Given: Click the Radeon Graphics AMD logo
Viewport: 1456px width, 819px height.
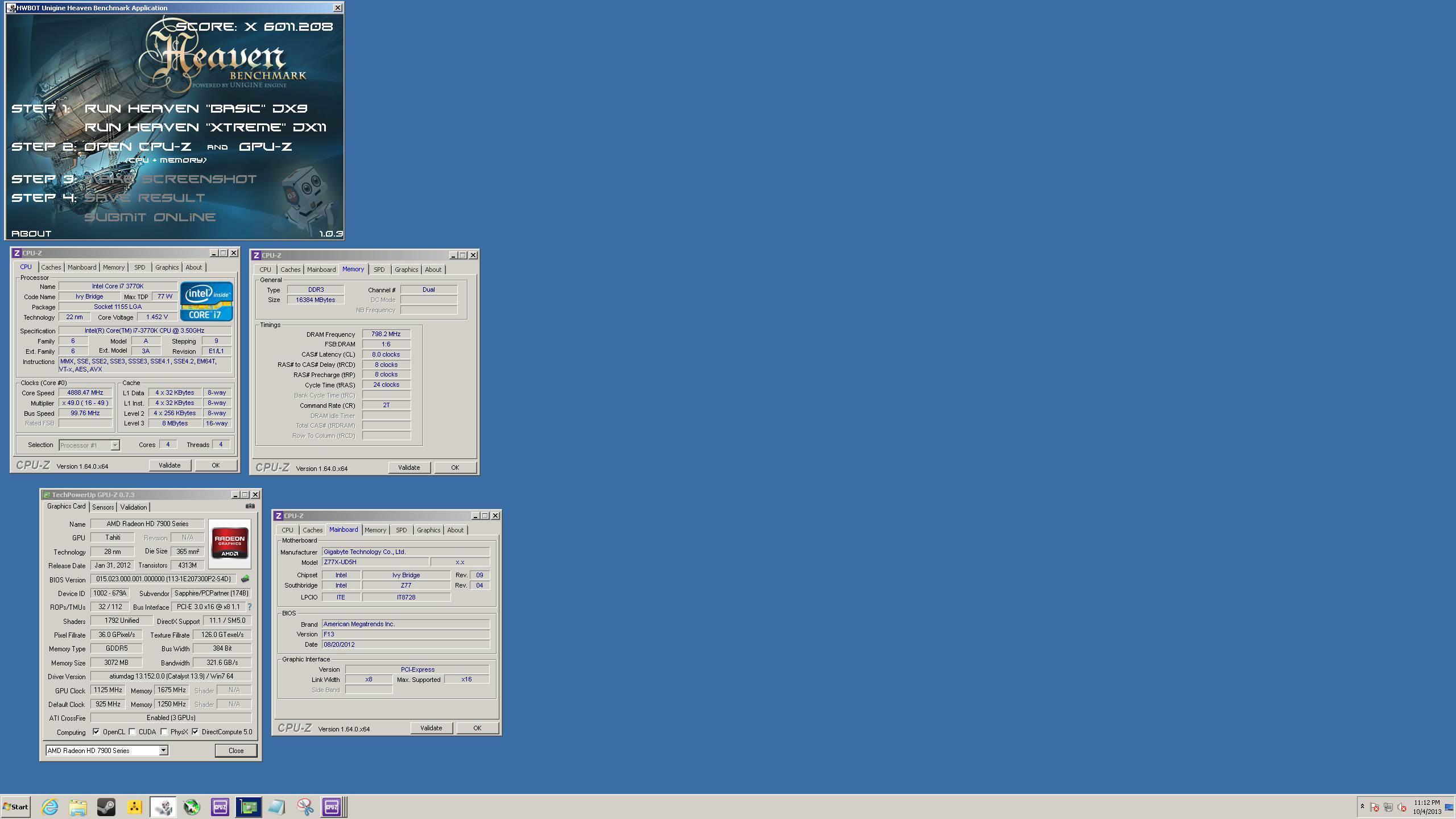Looking at the screenshot, I should [230, 544].
